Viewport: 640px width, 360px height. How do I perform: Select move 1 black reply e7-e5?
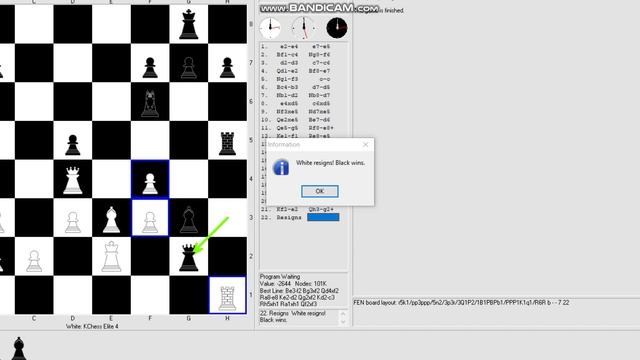[321, 47]
